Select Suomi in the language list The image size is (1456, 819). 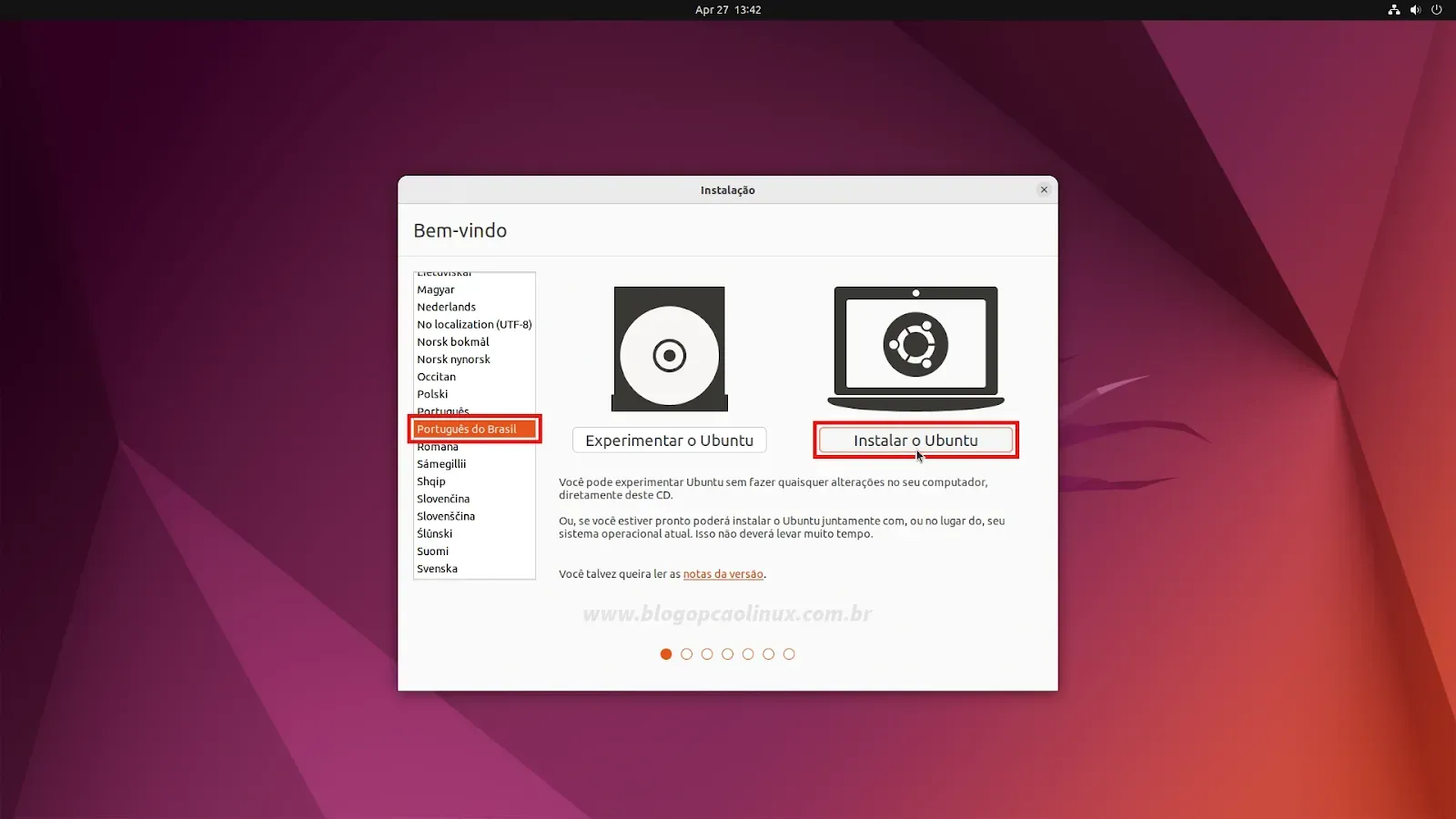click(474, 551)
